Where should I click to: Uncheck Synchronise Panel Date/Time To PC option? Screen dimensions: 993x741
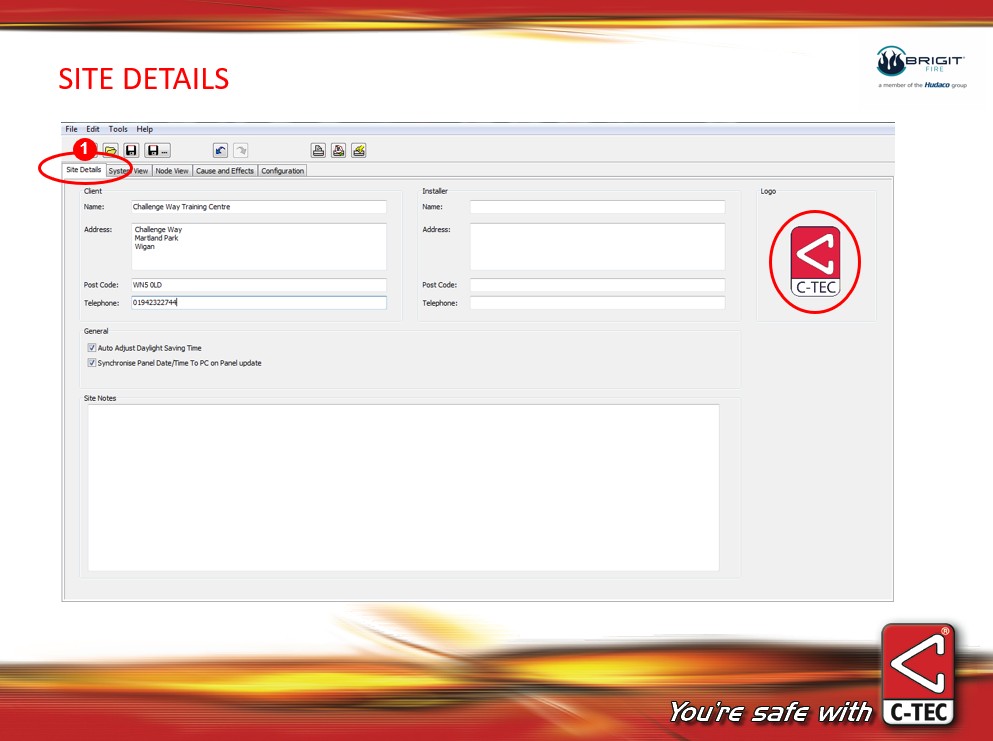pos(92,363)
